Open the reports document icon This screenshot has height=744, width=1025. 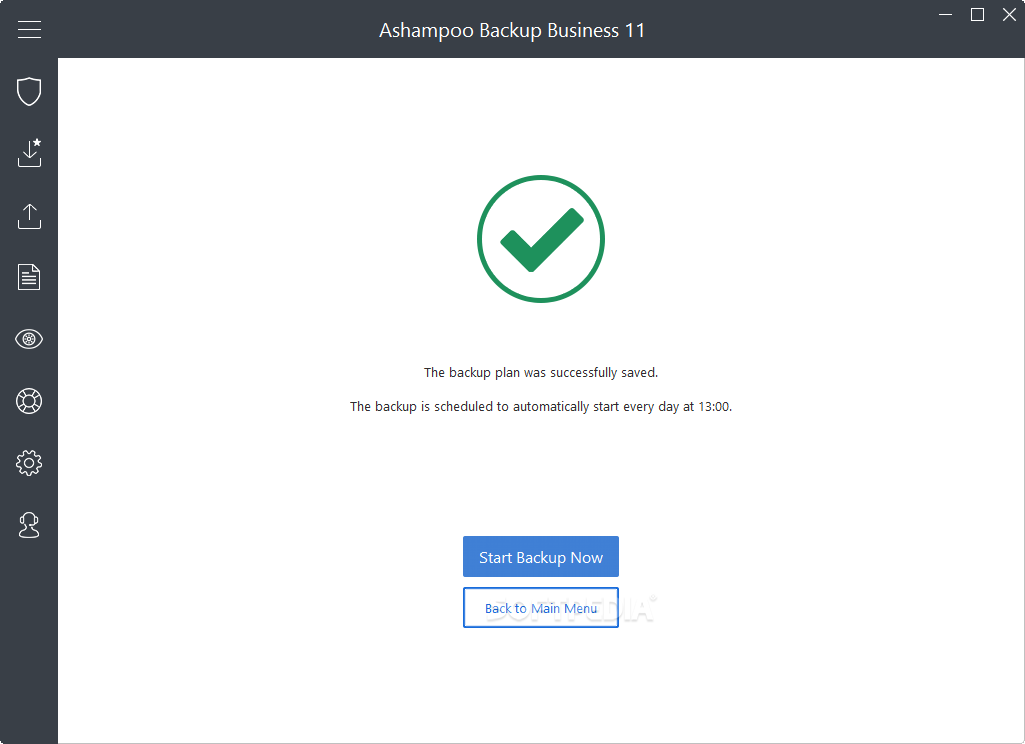point(29,277)
